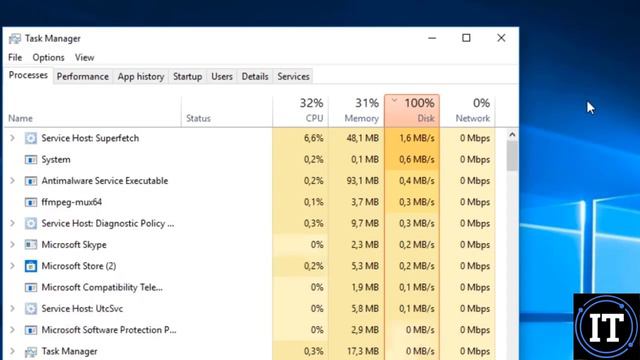Click the Service Host: Diagnostic Policy icon
The image size is (640, 360).
[x=31, y=223]
